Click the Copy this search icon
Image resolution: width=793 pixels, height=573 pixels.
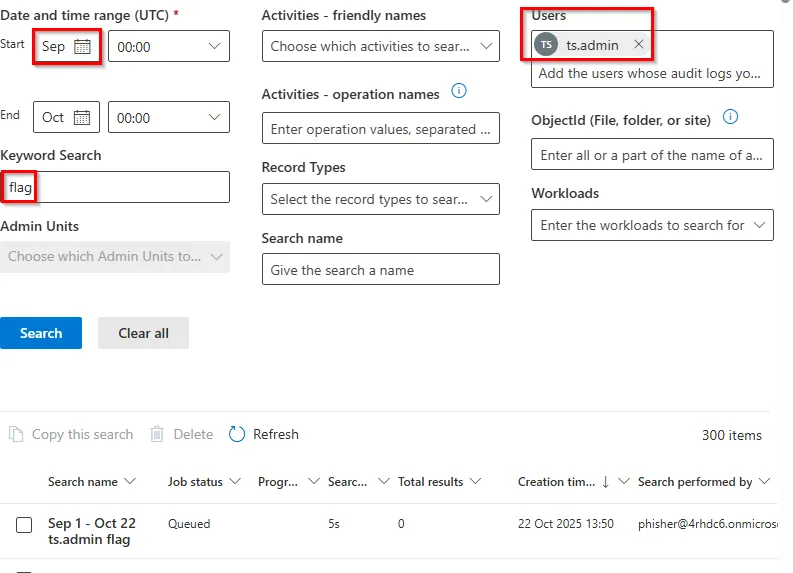click(x=16, y=434)
